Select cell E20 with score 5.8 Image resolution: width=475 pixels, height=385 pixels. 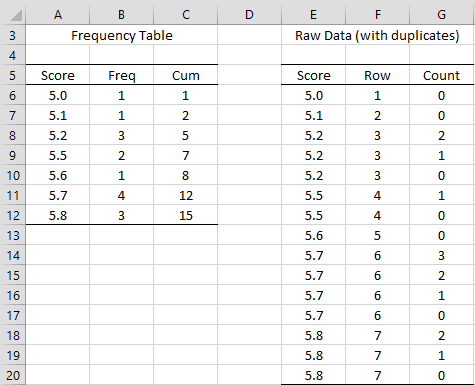[x=313, y=375]
